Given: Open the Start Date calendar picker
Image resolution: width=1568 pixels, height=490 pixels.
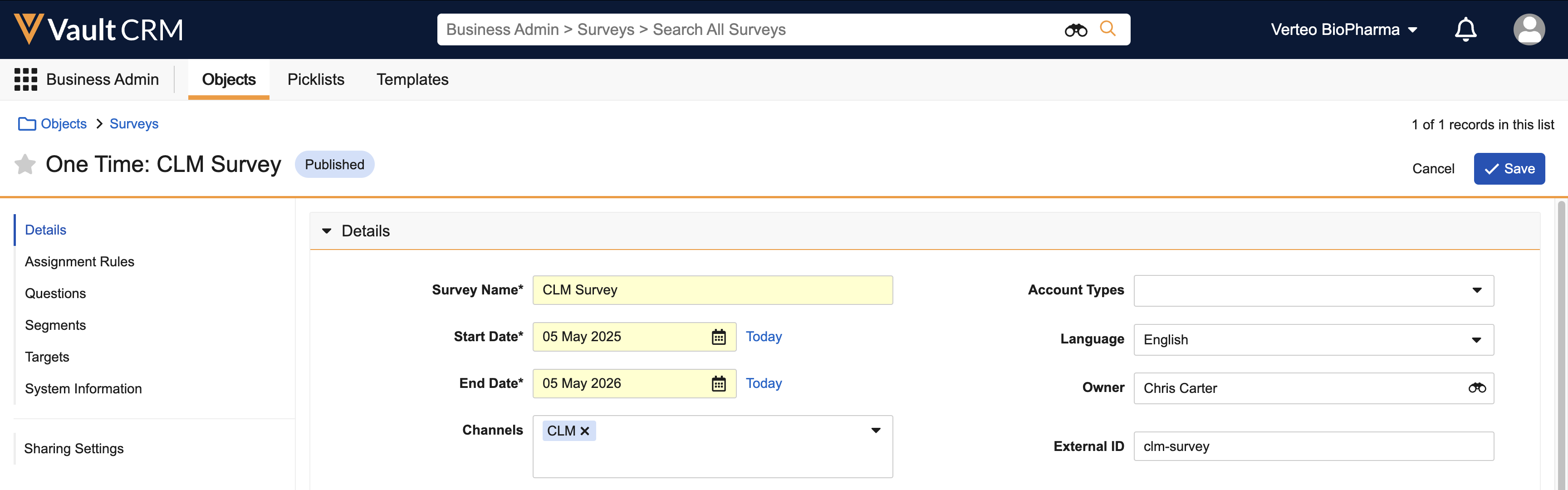Looking at the screenshot, I should [x=718, y=337].
